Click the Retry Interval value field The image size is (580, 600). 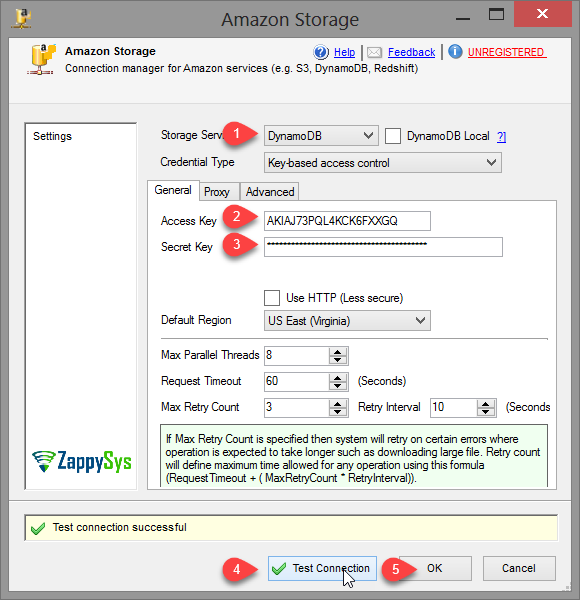(x=453, y=408)
